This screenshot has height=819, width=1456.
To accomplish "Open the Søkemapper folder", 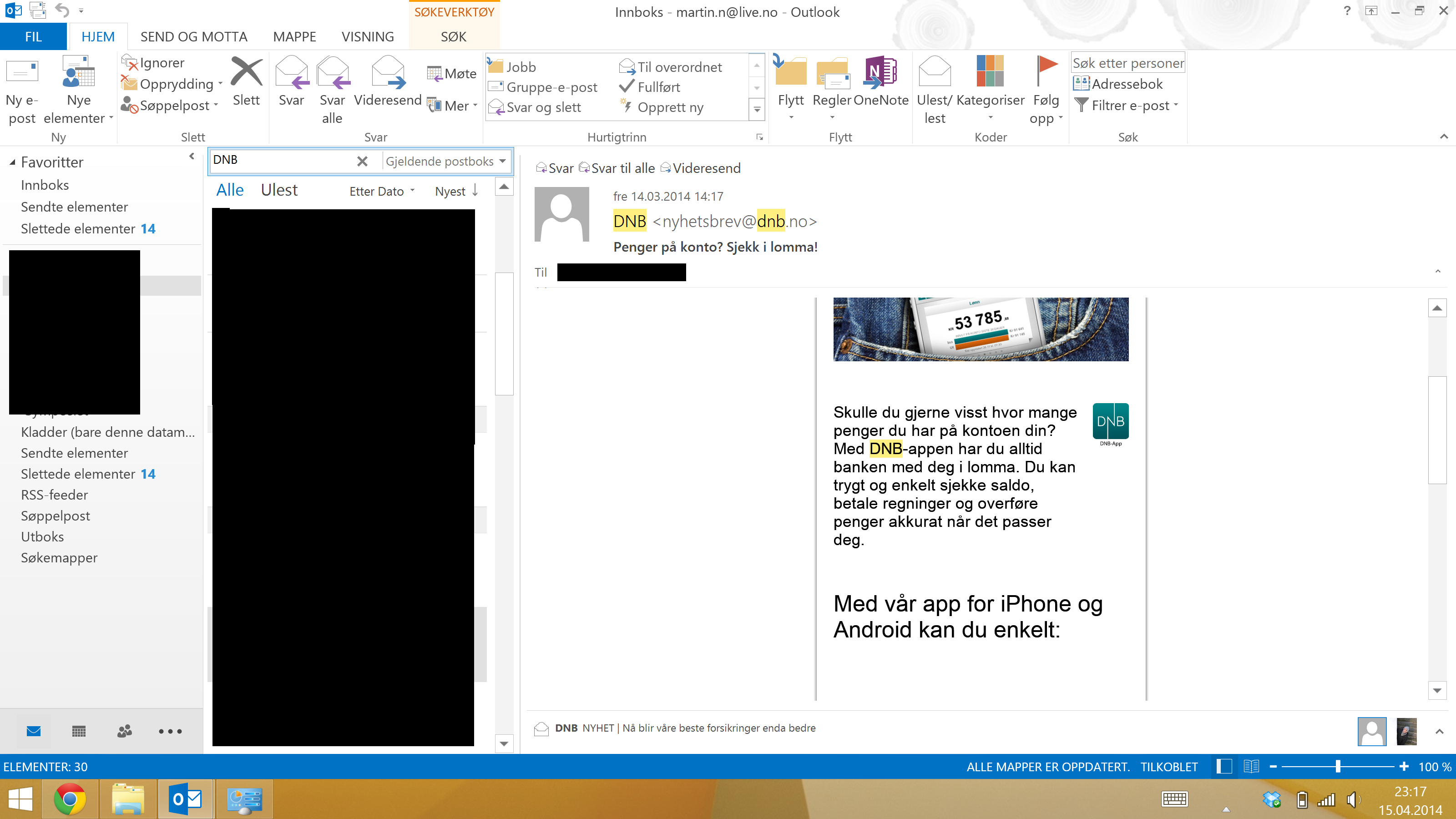I will (59, 557).
